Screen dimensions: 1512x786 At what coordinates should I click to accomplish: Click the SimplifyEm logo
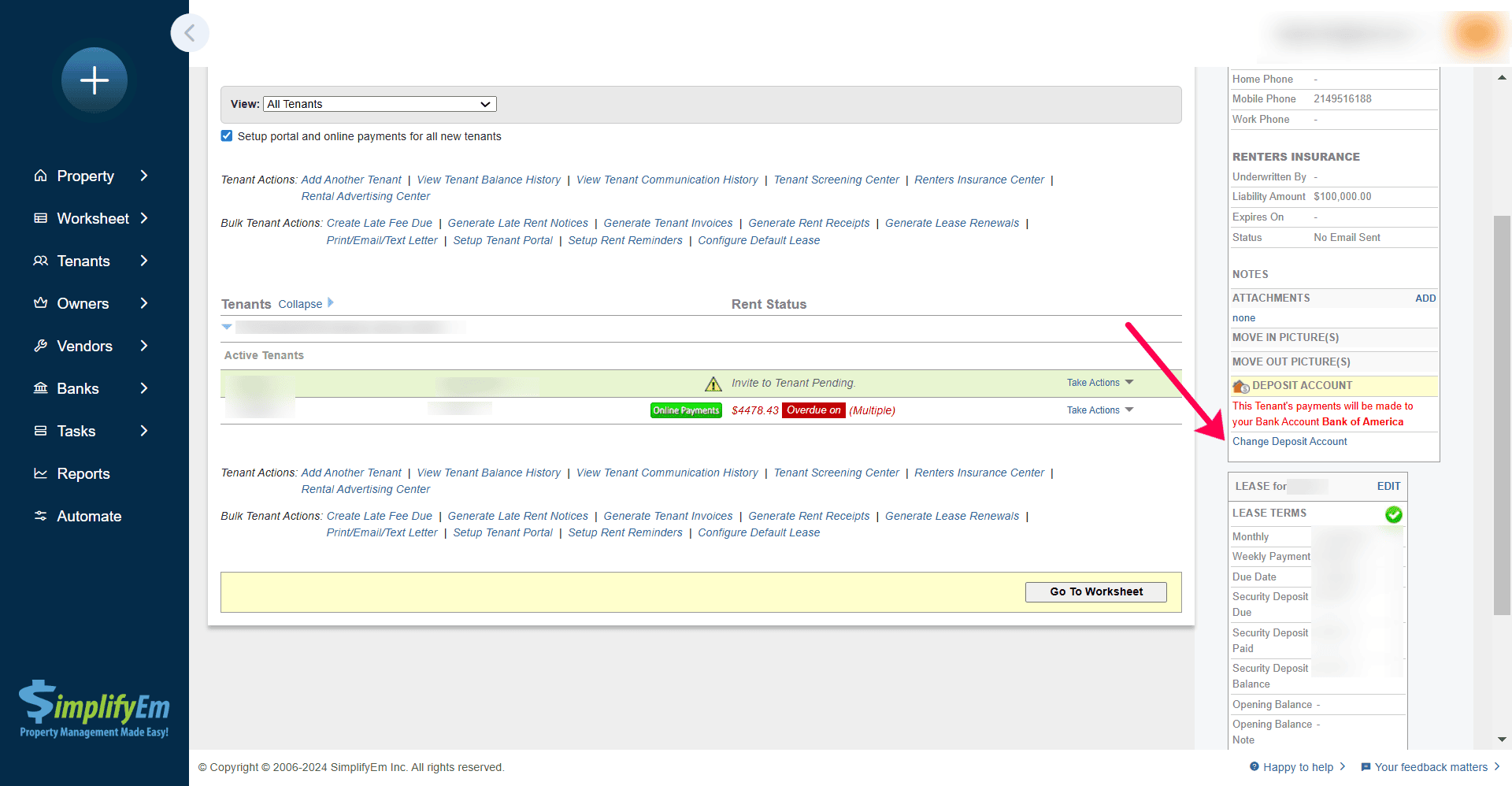click(94, 708)
